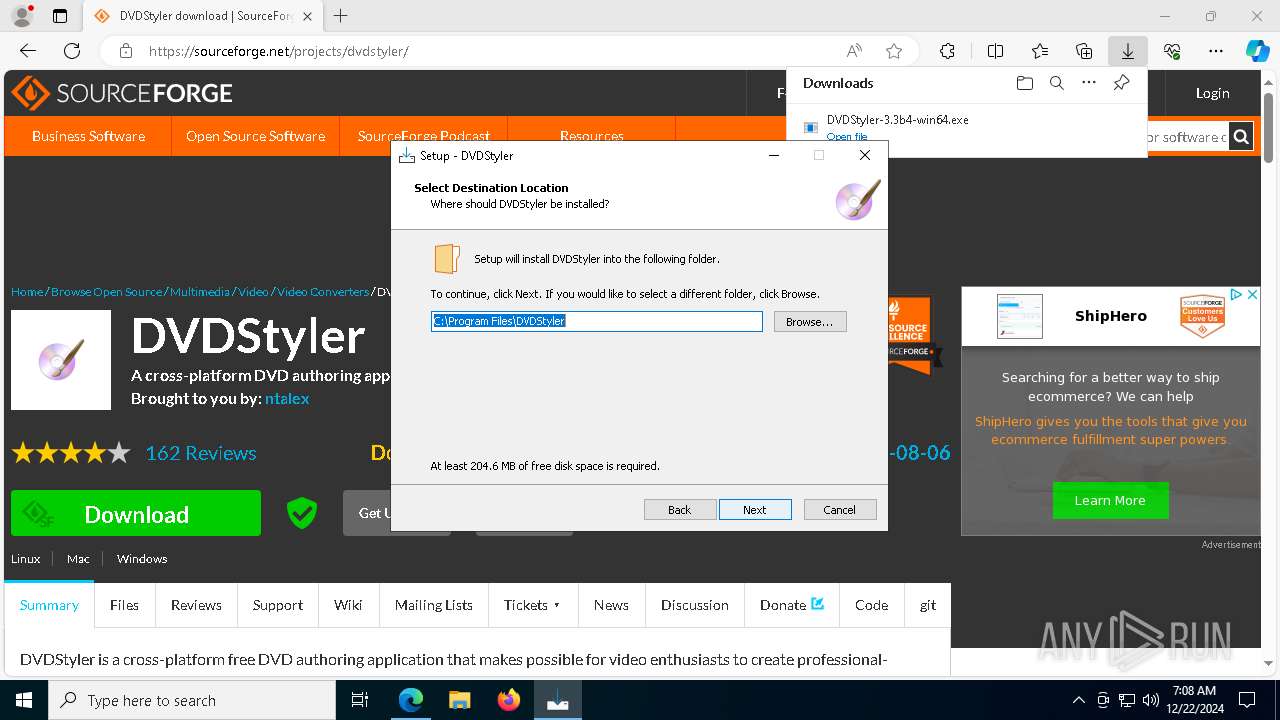Open tab actions menu icon
This screenshot has width=1280, height=720.
click(x=60, y=16)
